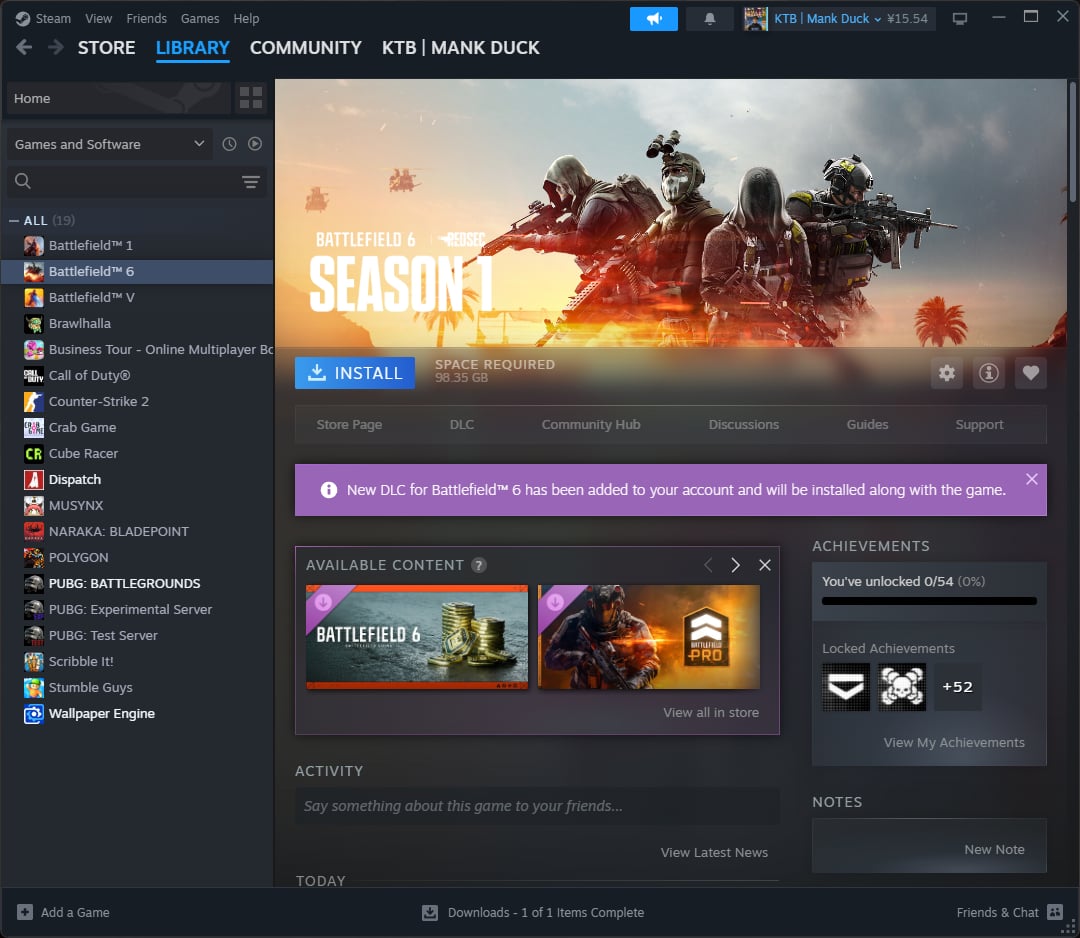
Task: Click the Friends & Chat icon
Action: tap(1055, 912)
